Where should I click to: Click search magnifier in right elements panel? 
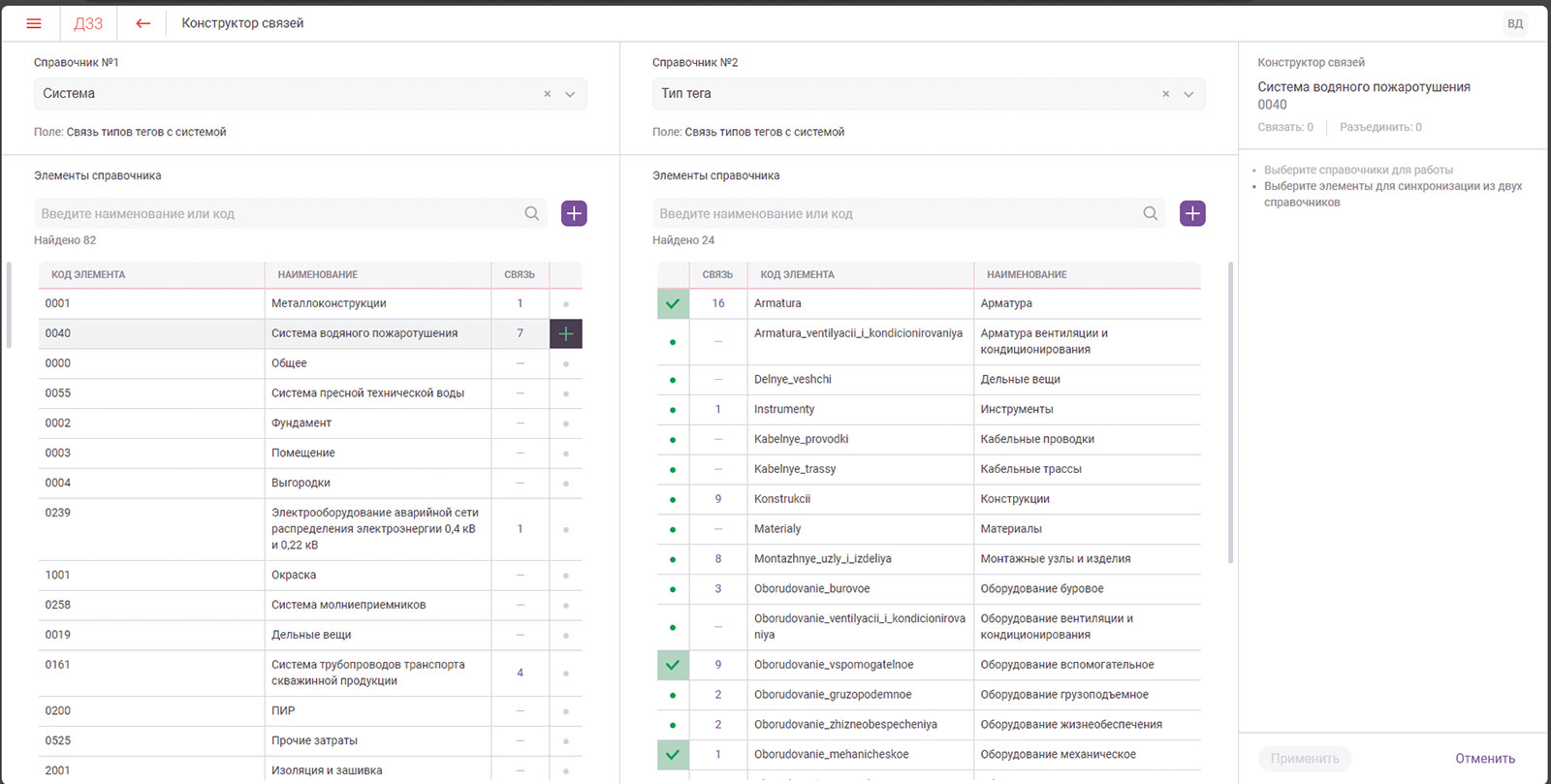click(1151, 213)
